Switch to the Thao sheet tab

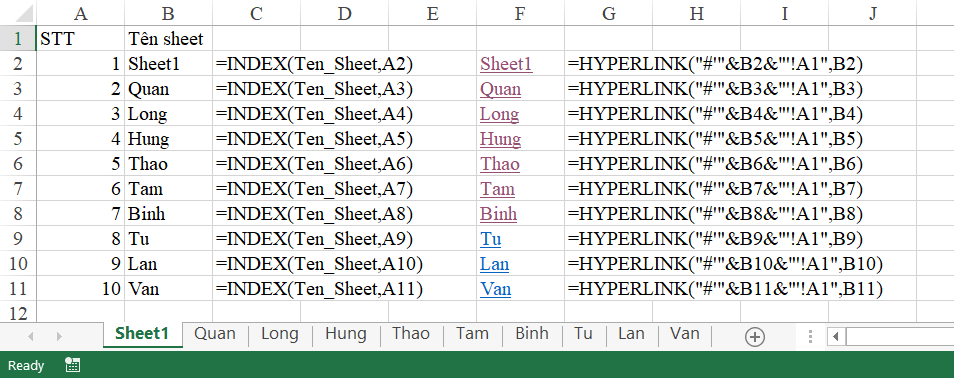411,334
